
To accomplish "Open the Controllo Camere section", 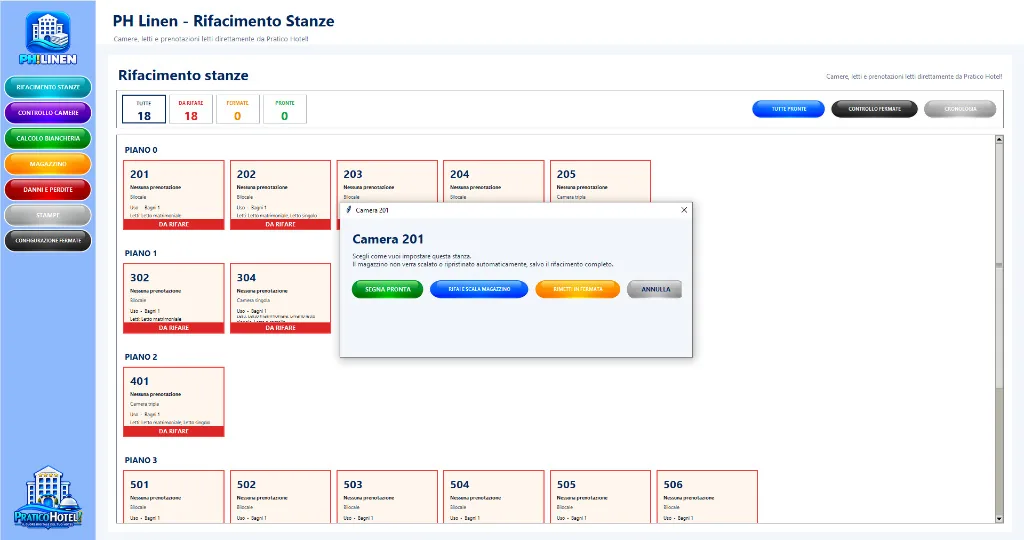I will click(x=48, y=112).
